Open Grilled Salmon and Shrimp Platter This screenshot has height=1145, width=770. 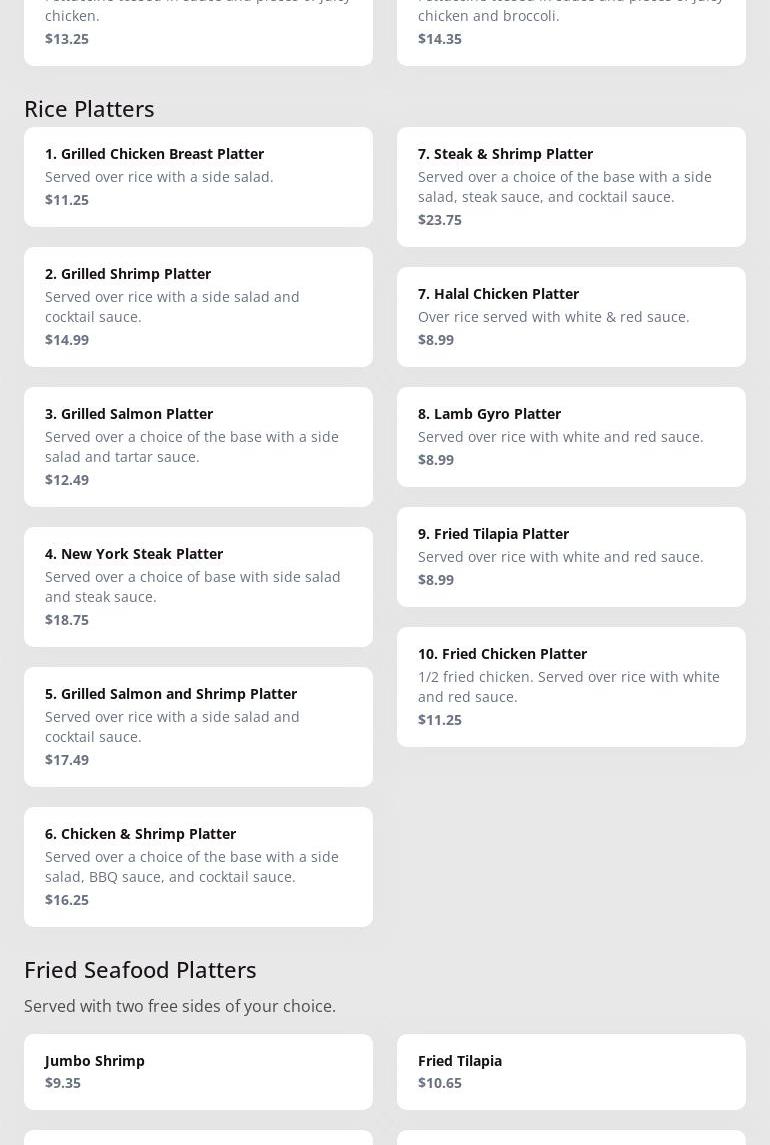click(x=198, y=726)
